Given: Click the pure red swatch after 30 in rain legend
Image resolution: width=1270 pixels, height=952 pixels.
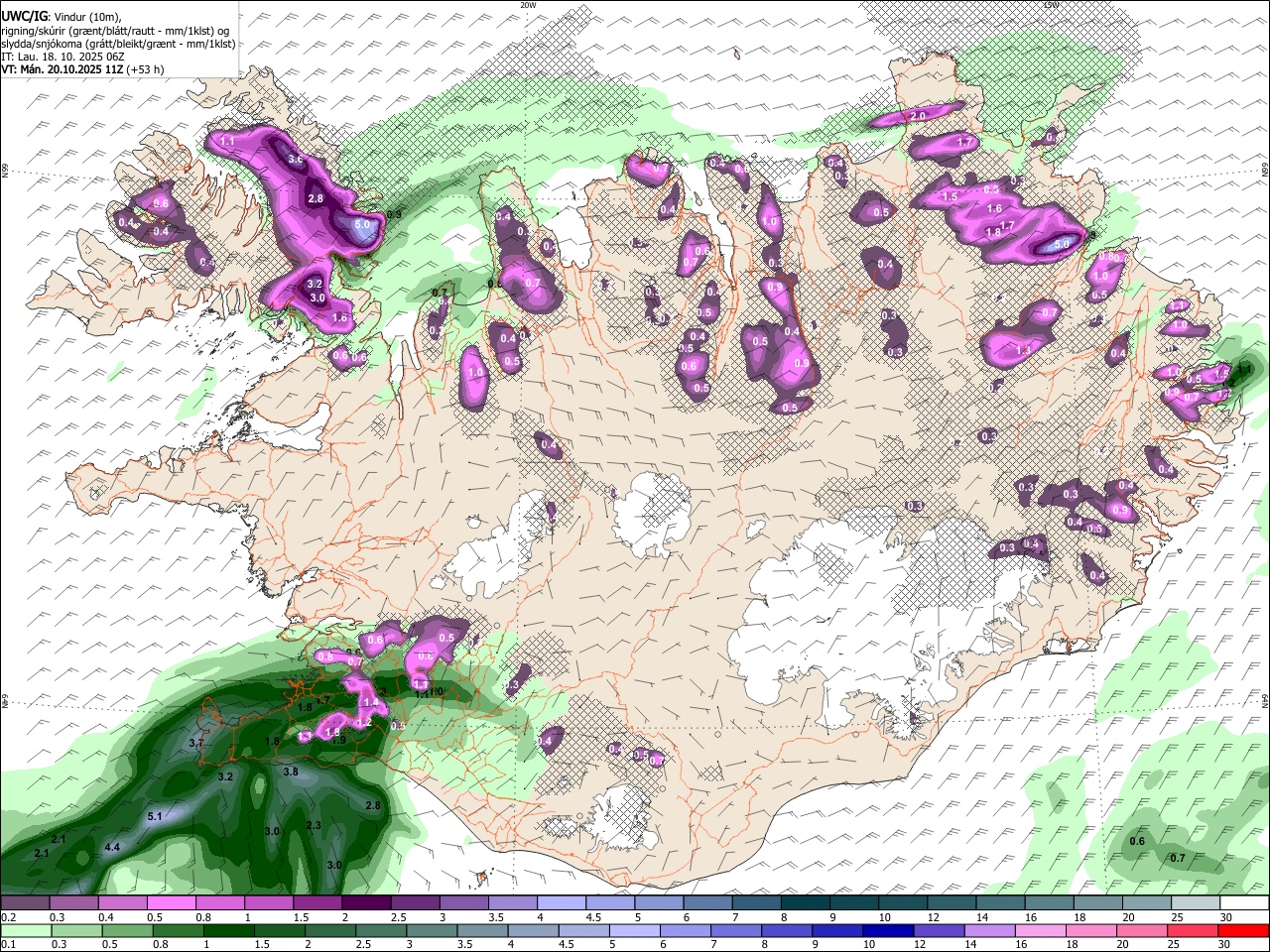Looking at the screenshot, I should (1243, 930).
